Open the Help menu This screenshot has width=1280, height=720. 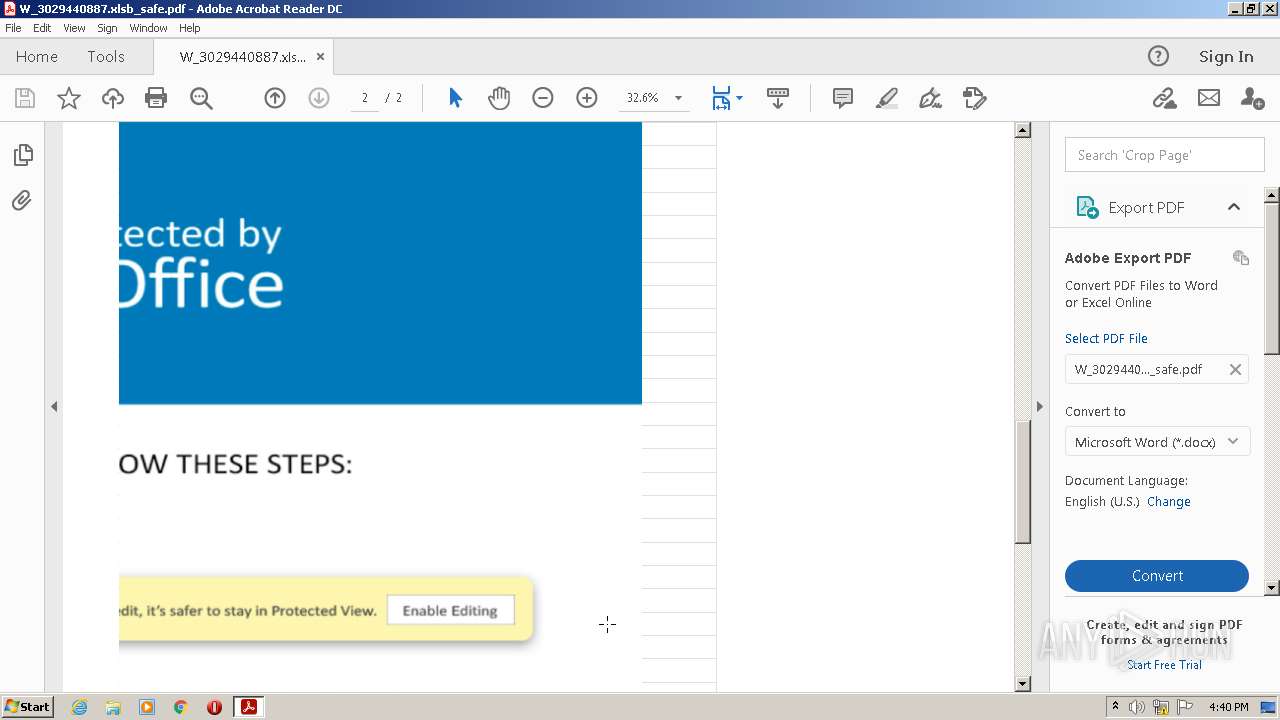[190, 28]
